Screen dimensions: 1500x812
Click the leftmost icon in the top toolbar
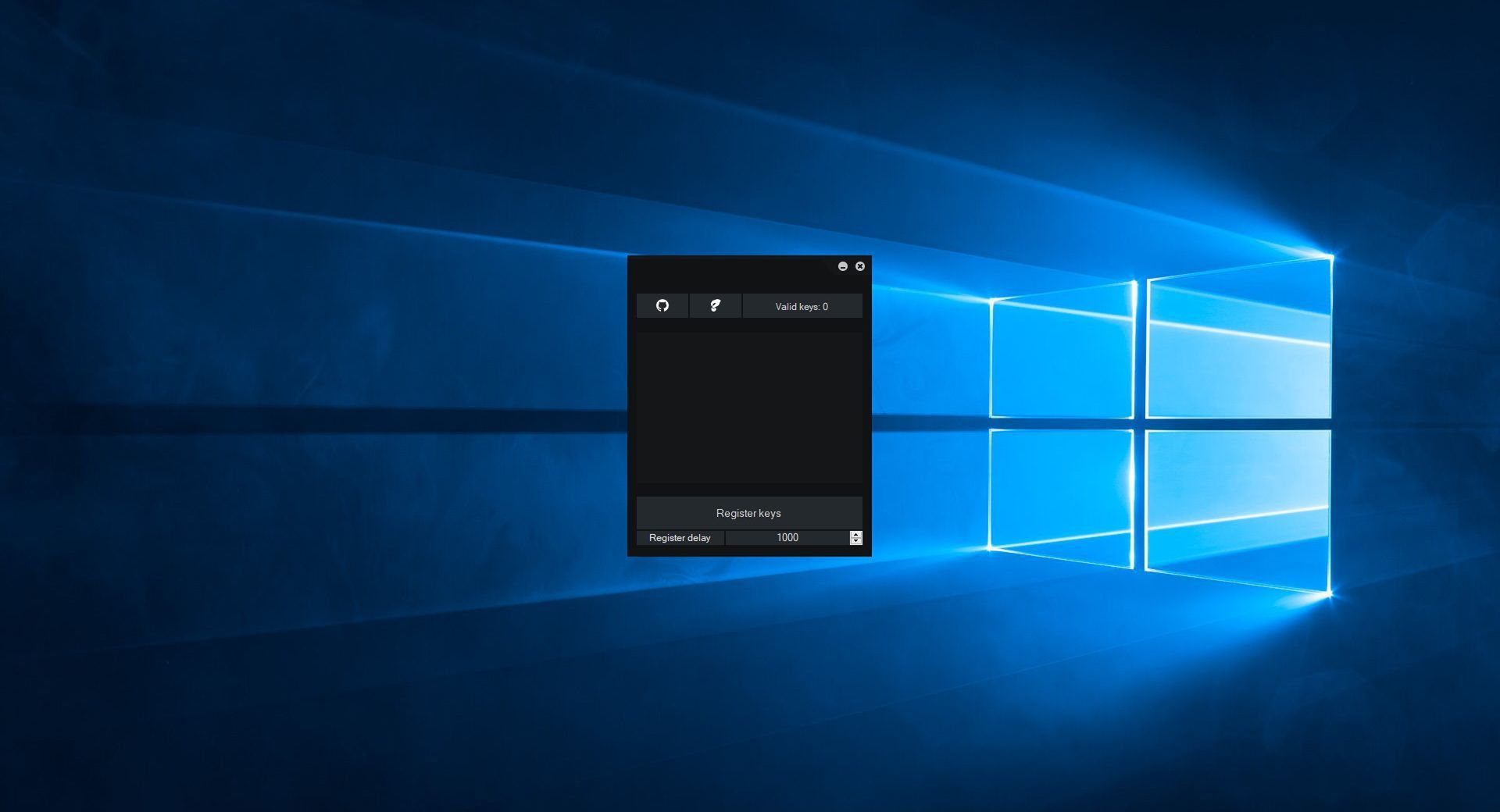pyautogui.click(x=663, y=306)
